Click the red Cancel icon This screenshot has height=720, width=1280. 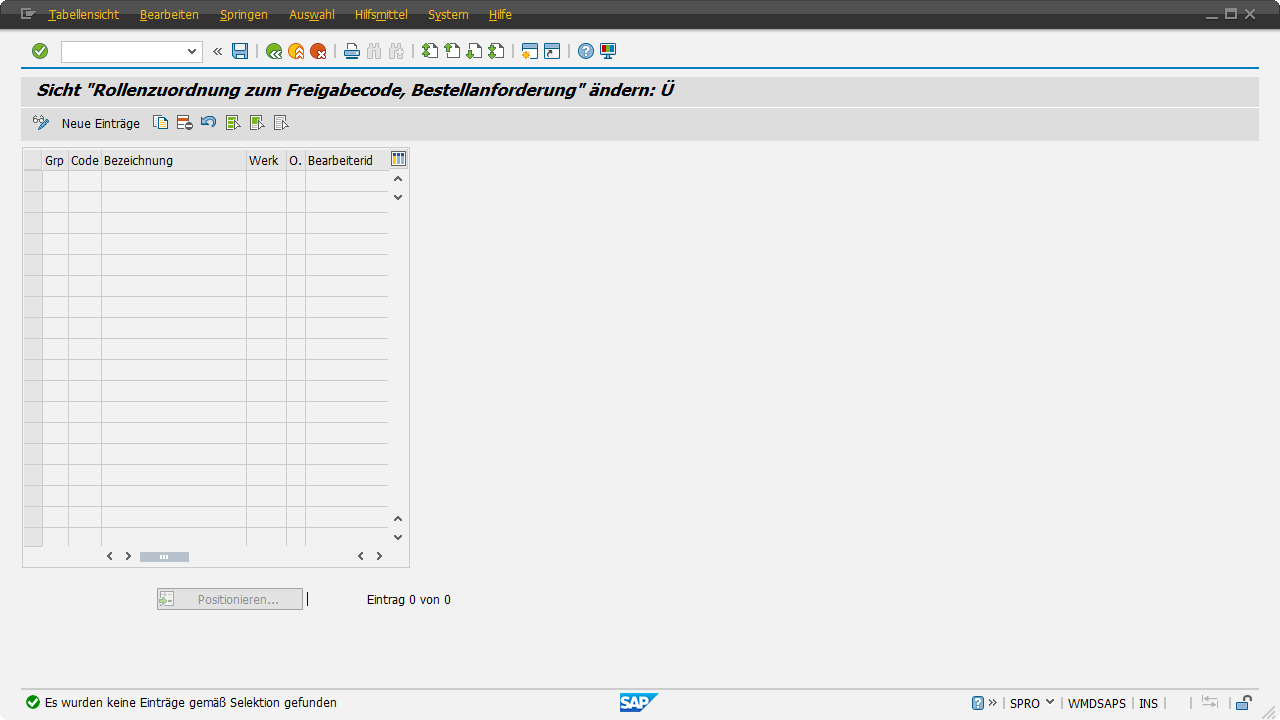point(318,51)
